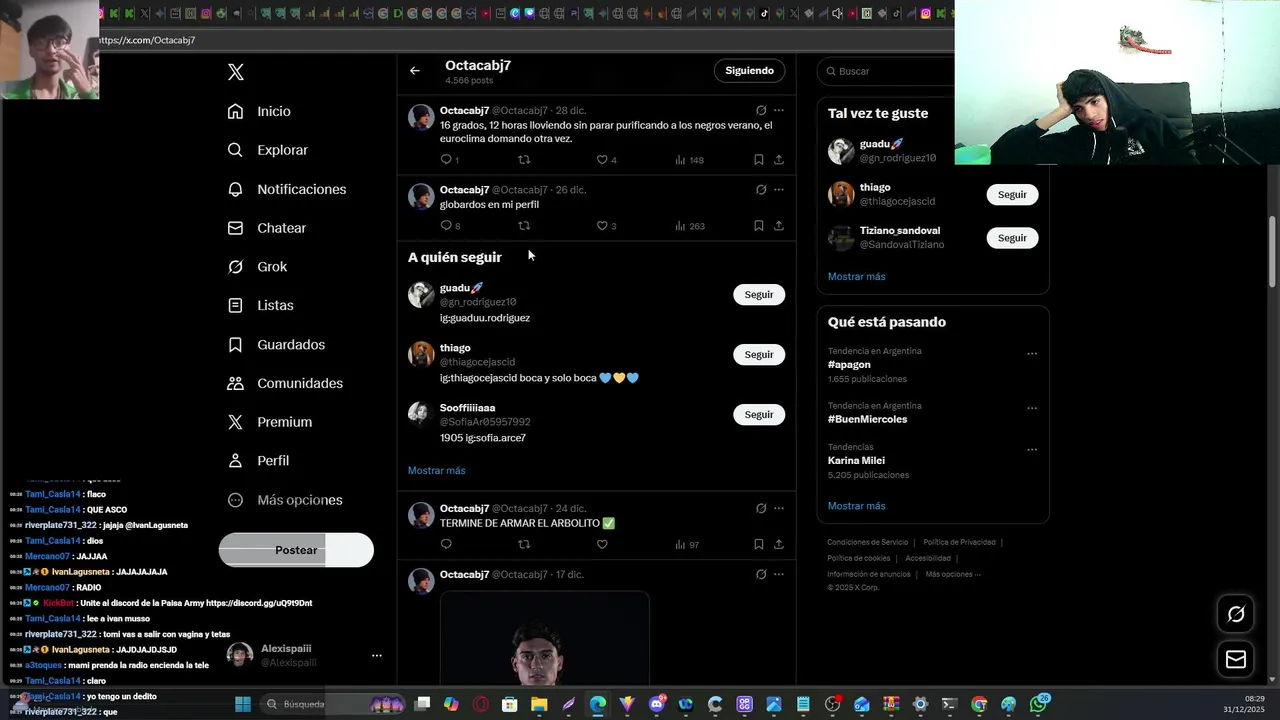Open Chatear in the sidebar

[x=266, y=228]
